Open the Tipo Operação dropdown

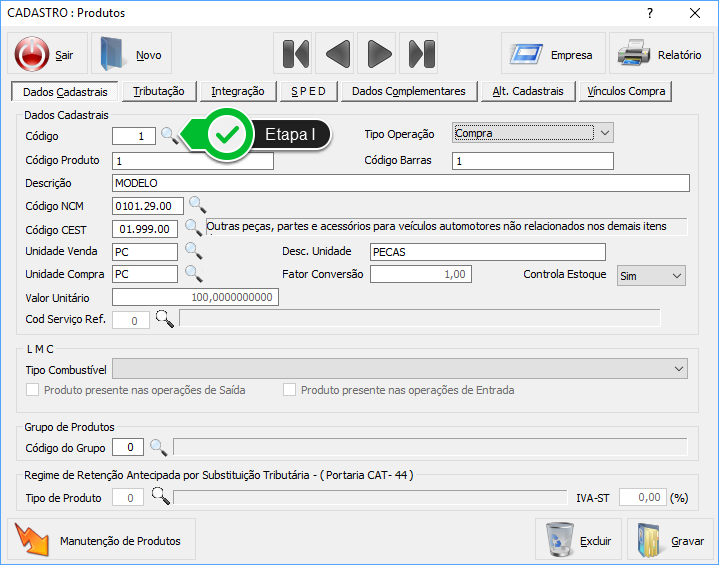point(603,133)
